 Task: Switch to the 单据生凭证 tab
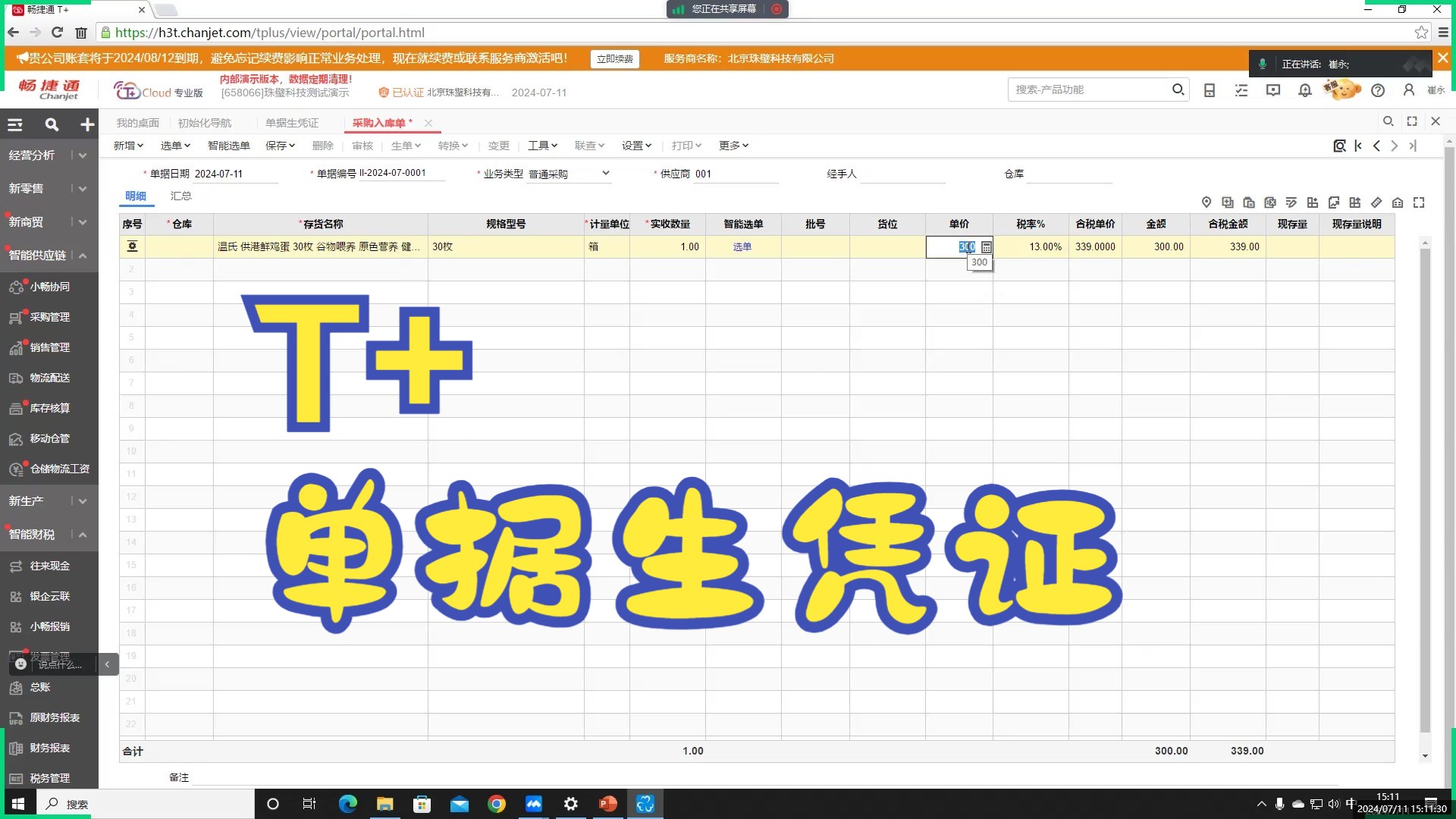pyautogui.click(x=292, y=123)
